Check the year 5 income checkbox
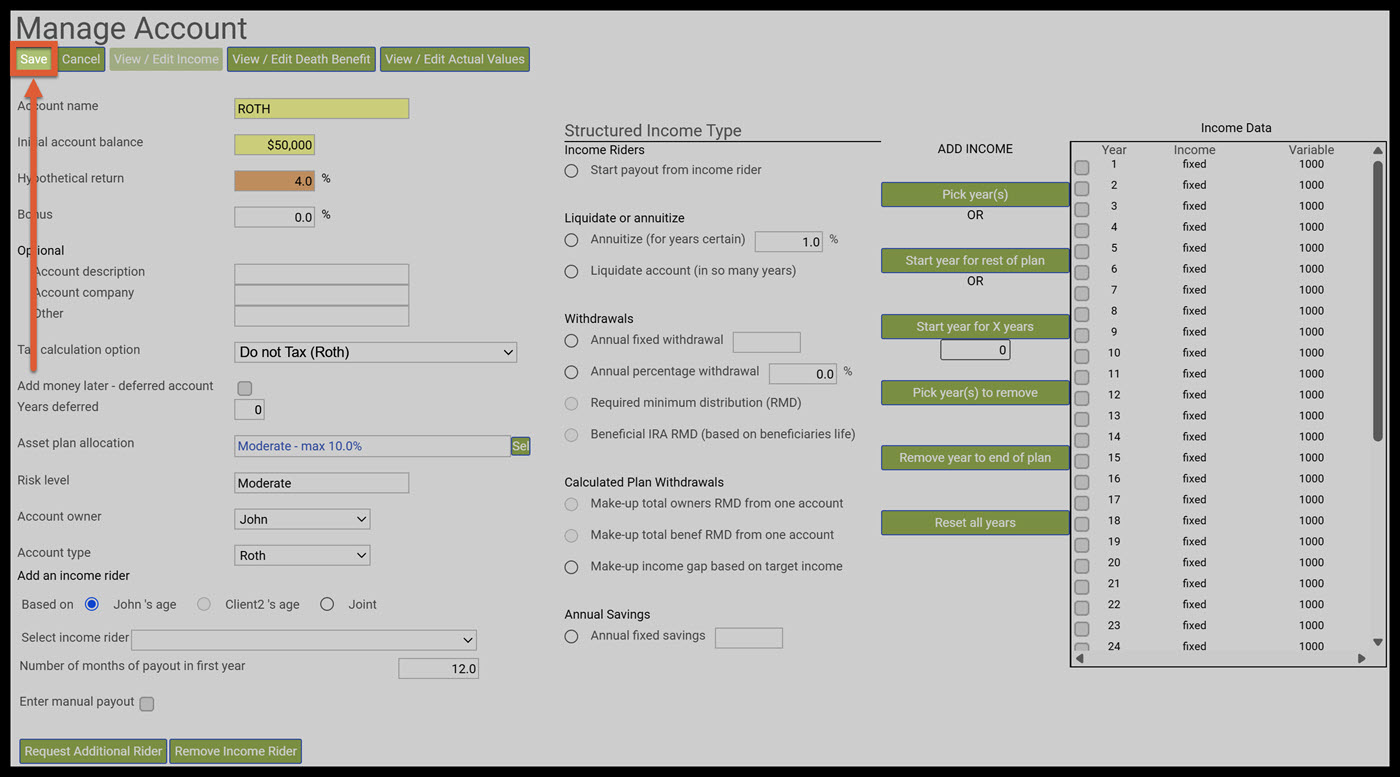1400x777 pixels. 1082,252
